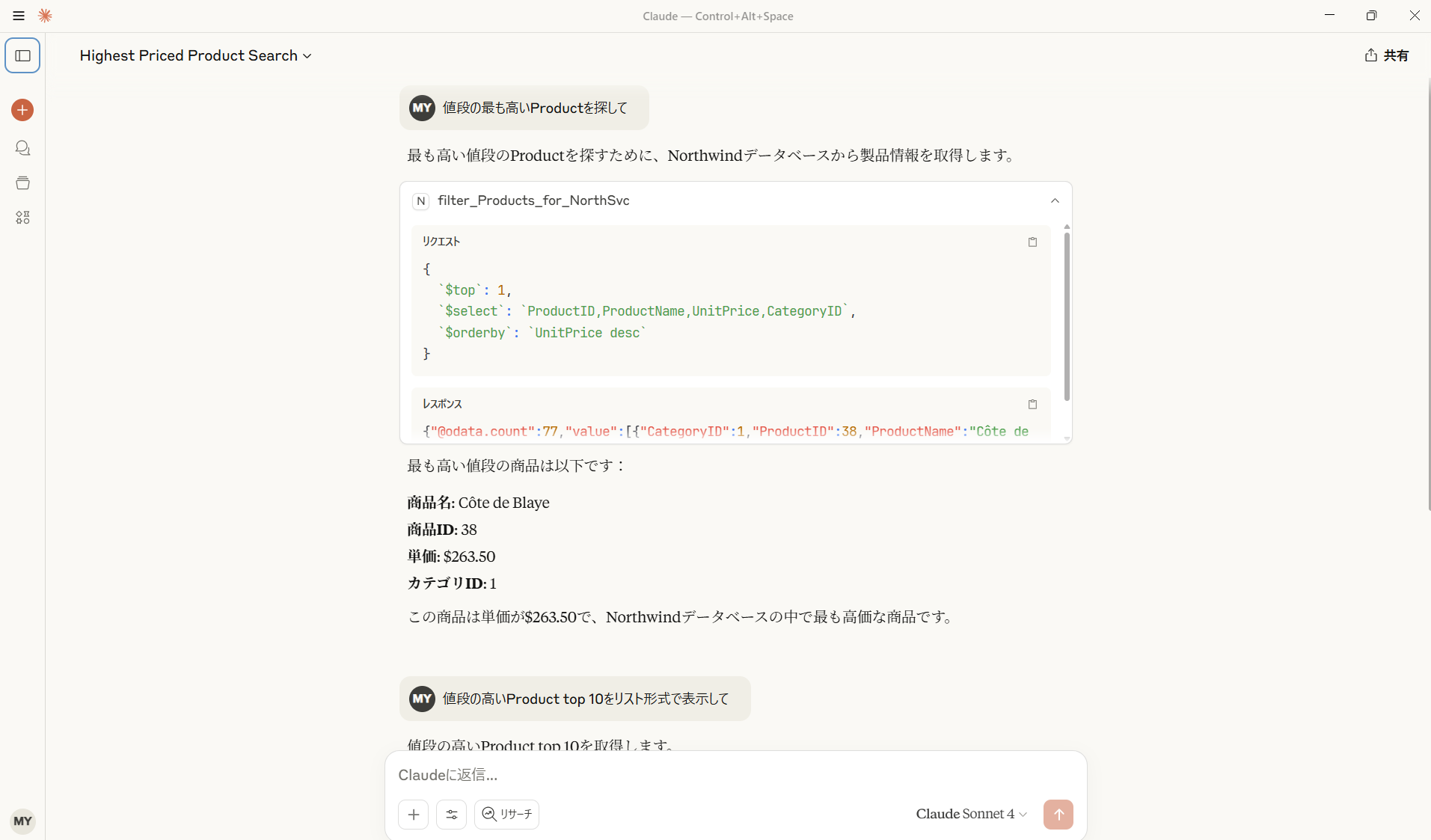Viewport: 1431px width, 840px height.
Task: Open the search and tools settings icon
Action: click(x=452, y=815)
